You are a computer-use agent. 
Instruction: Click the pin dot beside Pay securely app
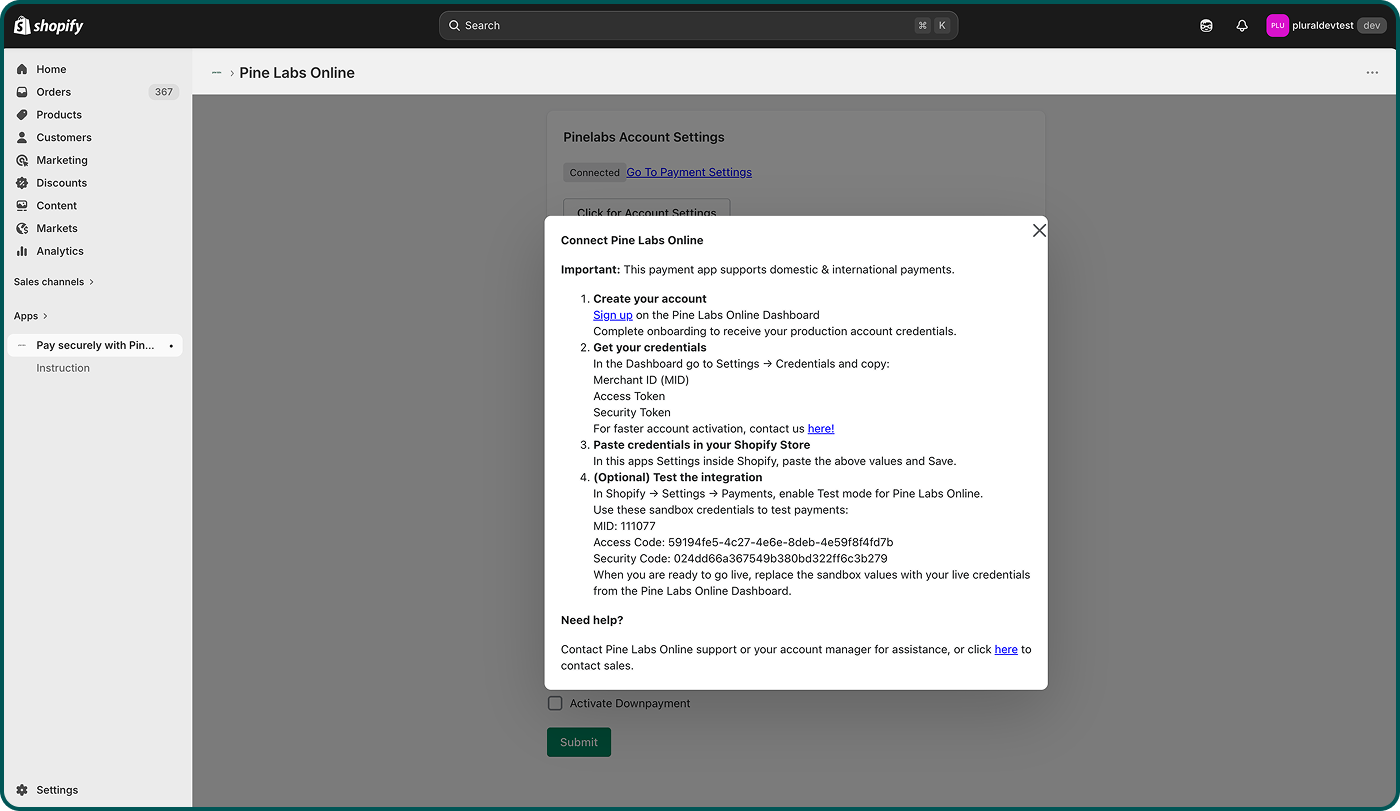pyautogui.click(x=171, y=346)
